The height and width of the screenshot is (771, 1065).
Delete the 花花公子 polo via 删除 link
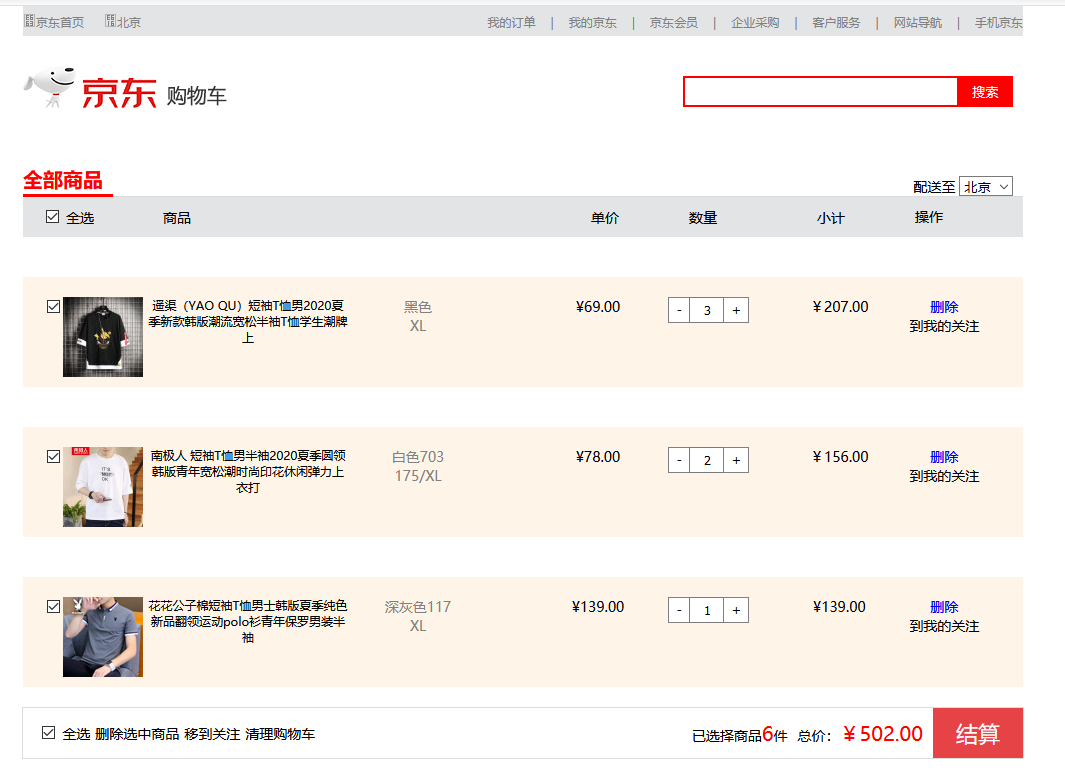(944, 607)
